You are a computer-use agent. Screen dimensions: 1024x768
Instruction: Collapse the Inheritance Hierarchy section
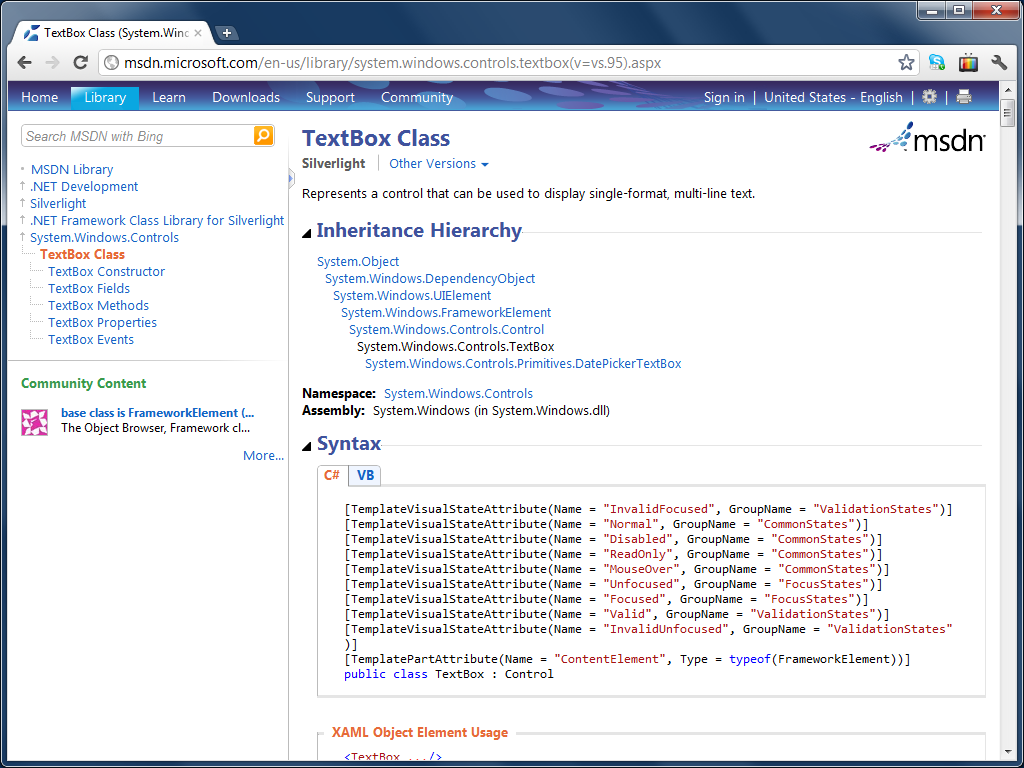pyautogui.click(x=307, y=233)
